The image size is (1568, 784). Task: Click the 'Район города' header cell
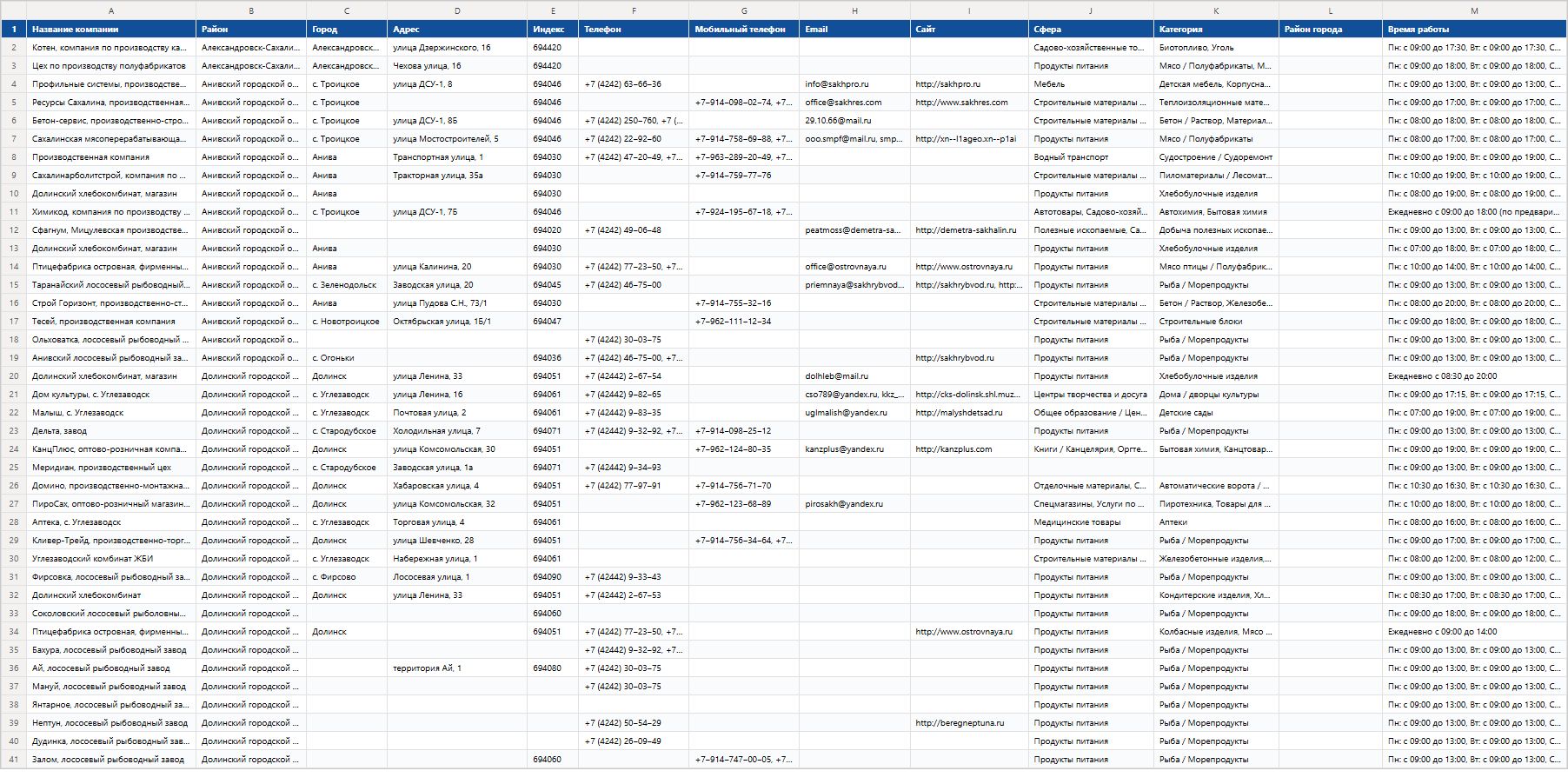(x=1331, y=30)
